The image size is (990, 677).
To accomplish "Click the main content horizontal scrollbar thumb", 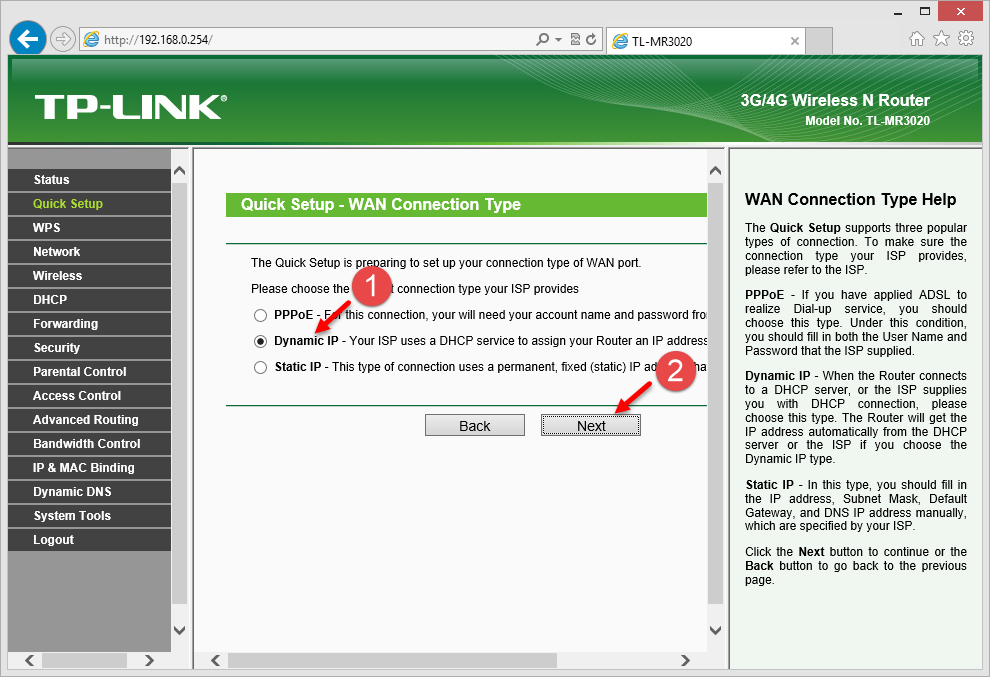I will [392, 661].
